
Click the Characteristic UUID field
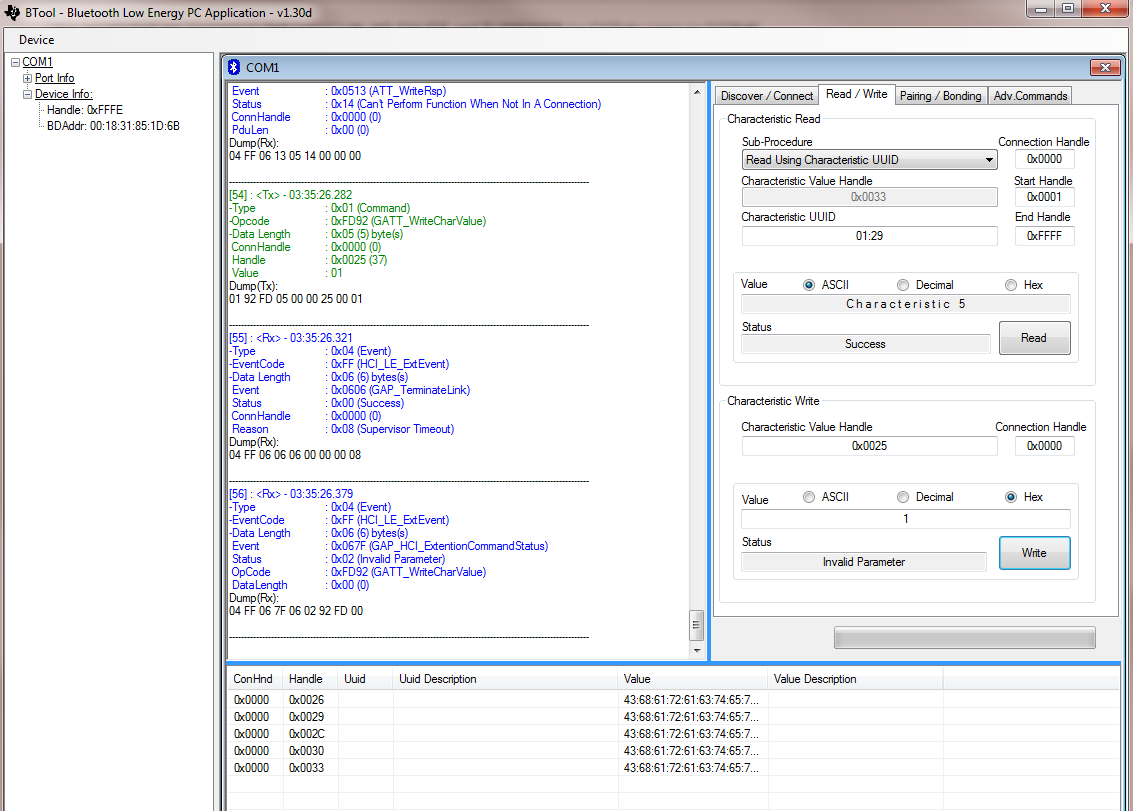[869, 236]
